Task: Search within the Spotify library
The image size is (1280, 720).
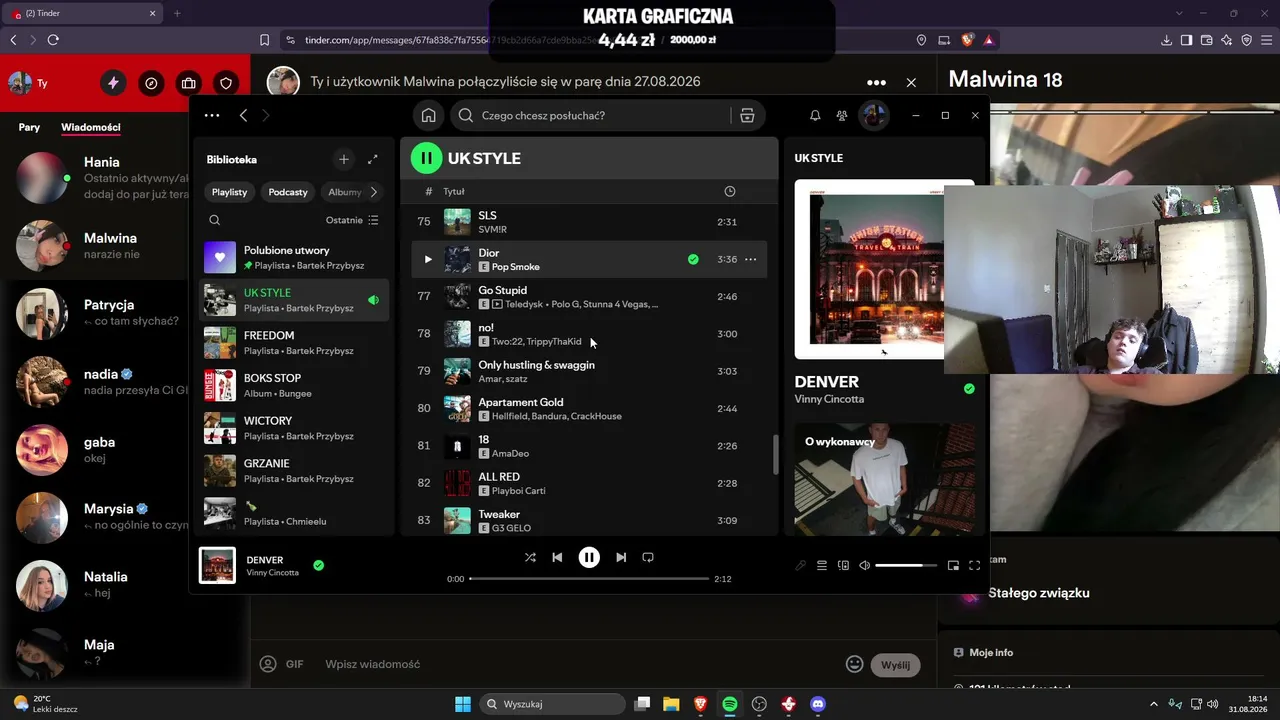Action: 215,220
